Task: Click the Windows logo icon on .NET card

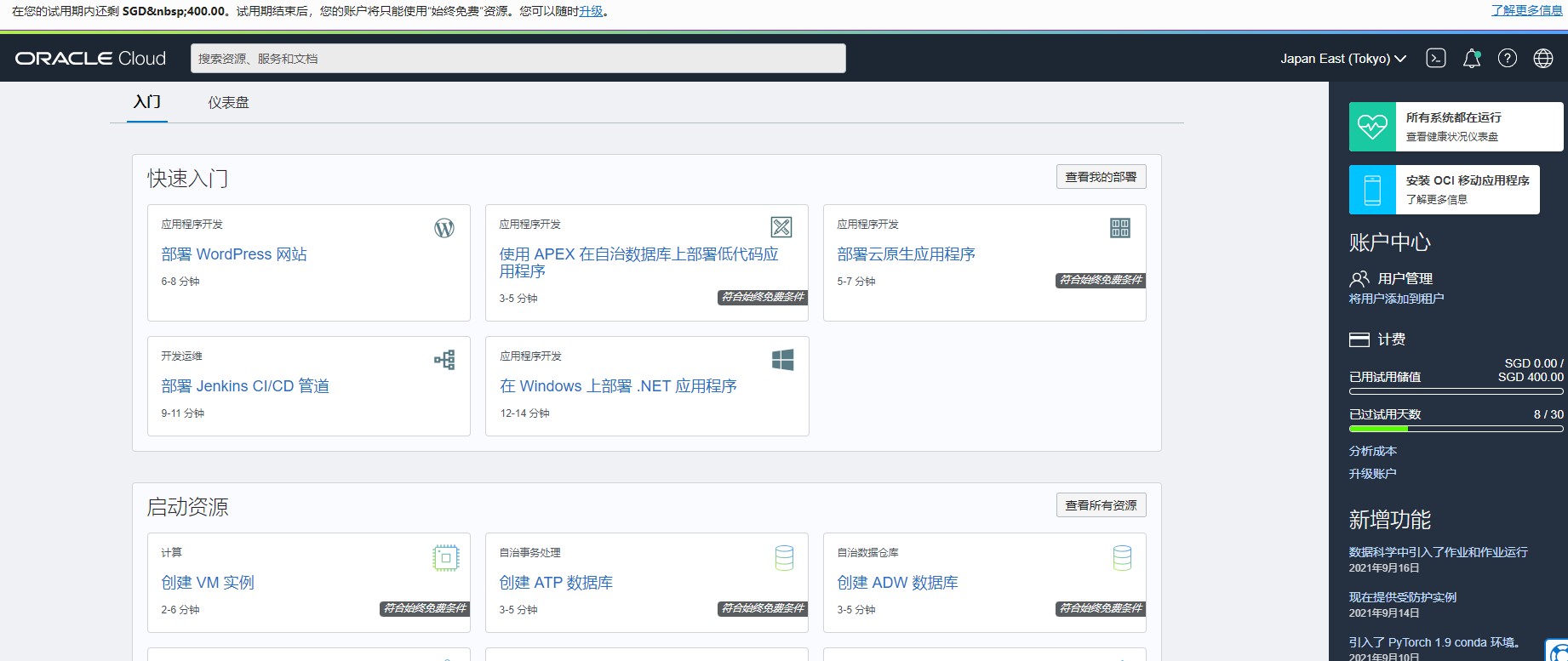Action: [x=782, y=360]
